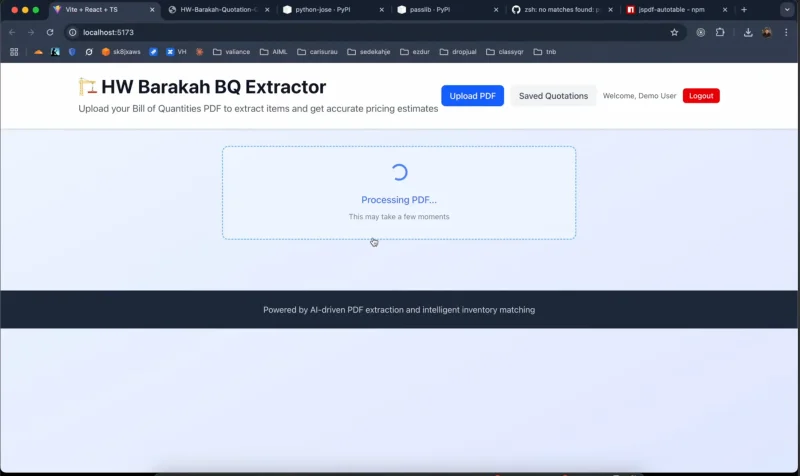Bookmark this page using the star icon

(x=674, y=32)
